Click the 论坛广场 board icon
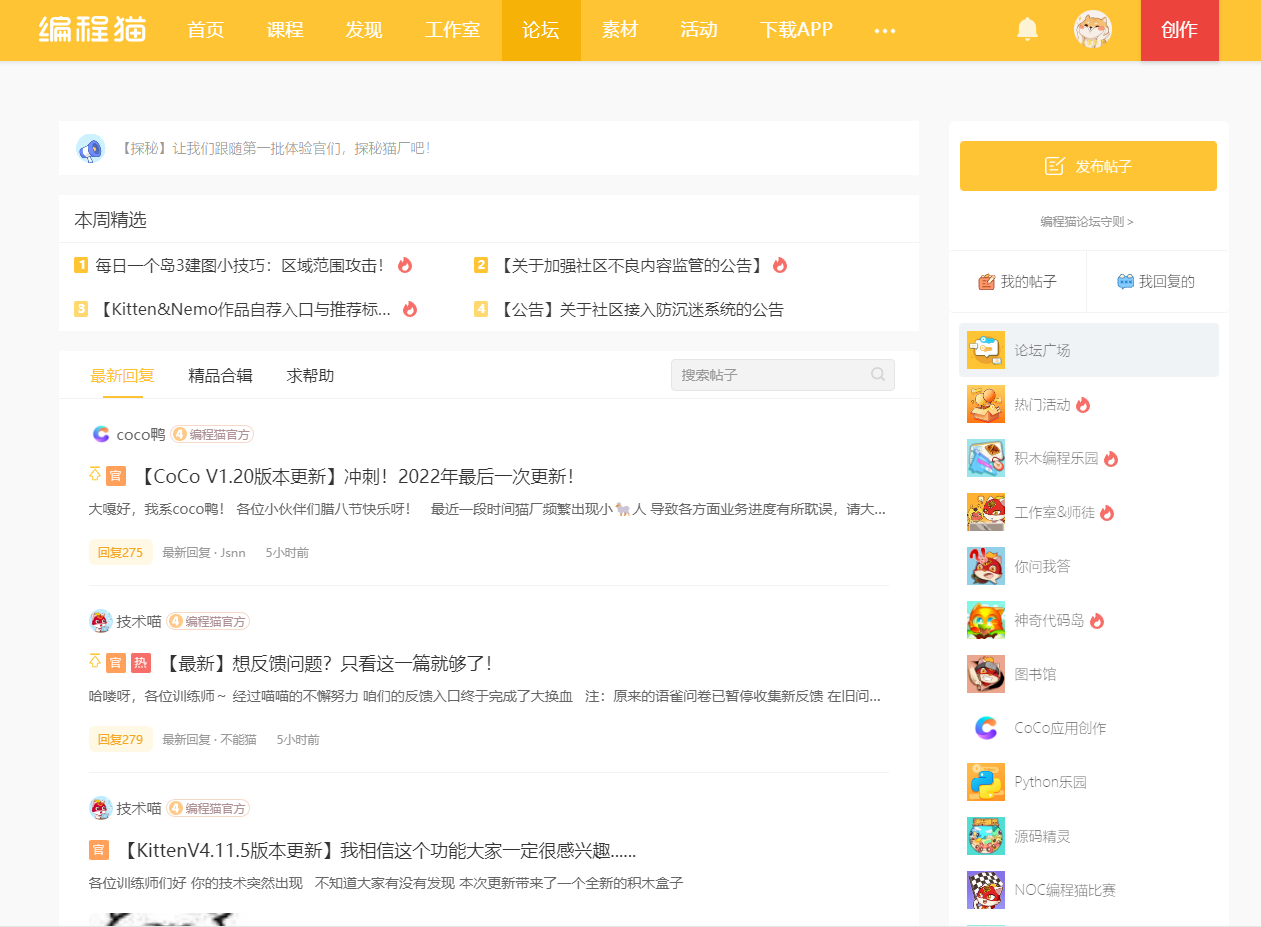The image size is (1261, 927). tap(986, 350)
